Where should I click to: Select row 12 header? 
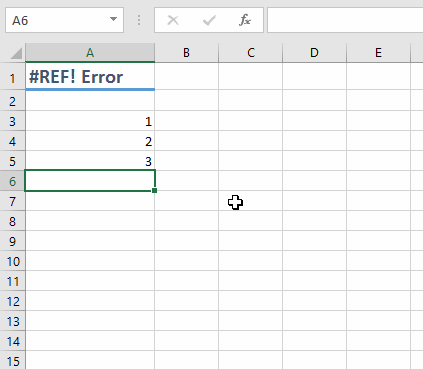[13, 301]
